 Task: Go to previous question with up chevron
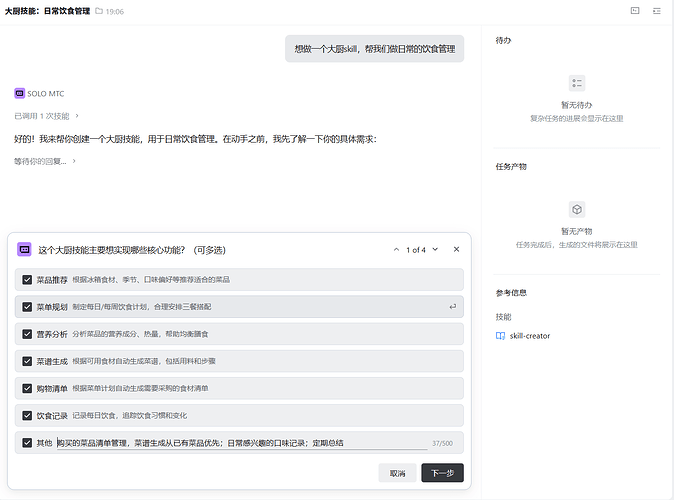(x=396, y=249)
